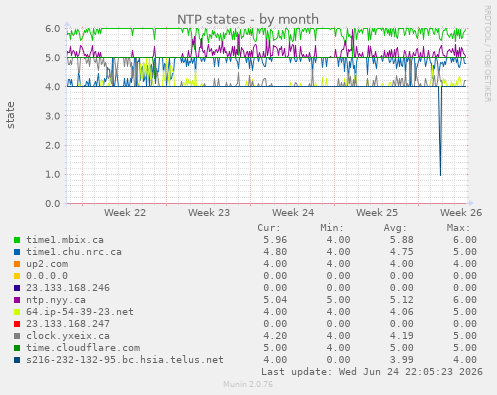The image size is (497, 395).
Task: Select the ntp.nyy.ca legend label
Action: [x=56, y=300]
